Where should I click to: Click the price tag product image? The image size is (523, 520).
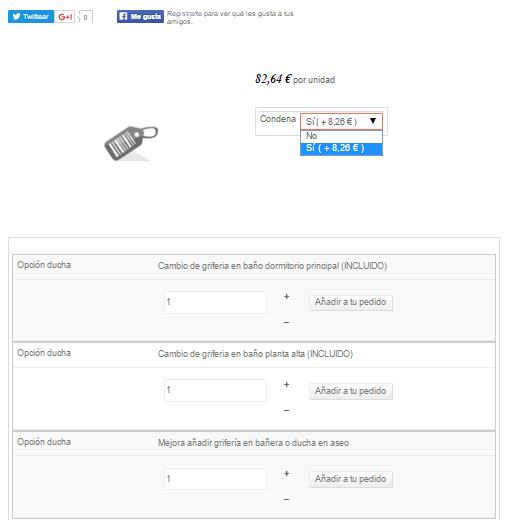[x=131, y=143]
